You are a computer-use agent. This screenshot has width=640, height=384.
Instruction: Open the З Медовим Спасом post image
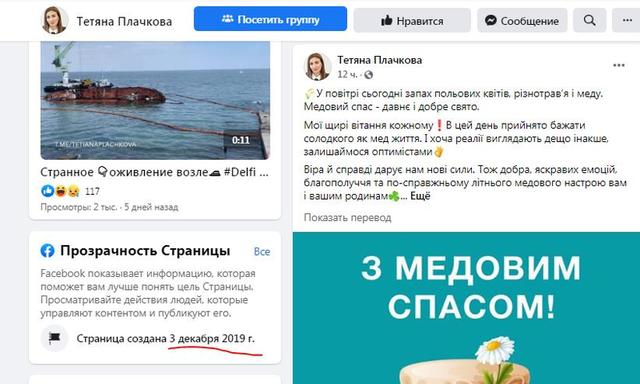click(x=466, y=308)
